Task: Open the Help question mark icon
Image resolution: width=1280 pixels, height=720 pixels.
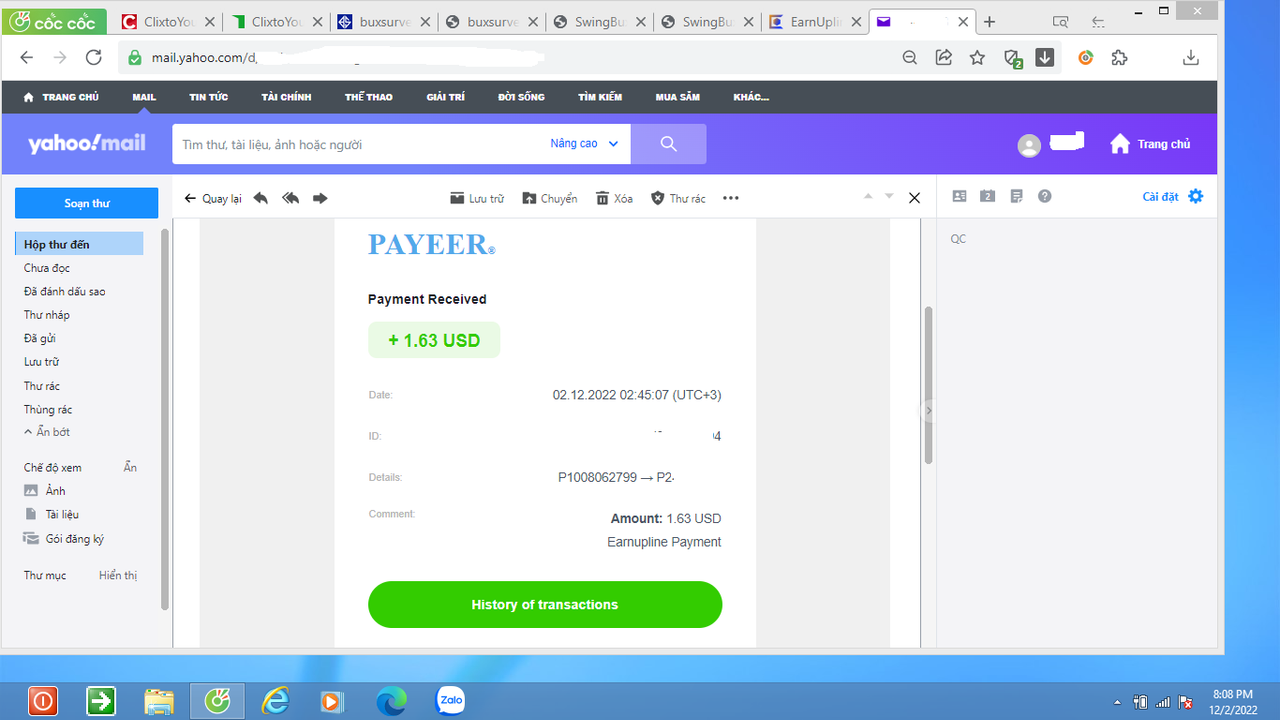Action: click(1045, 197)
